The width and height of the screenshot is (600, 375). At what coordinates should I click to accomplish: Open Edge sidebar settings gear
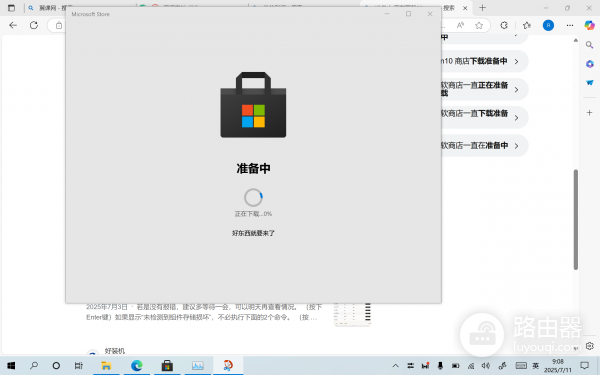coord(590,346)
